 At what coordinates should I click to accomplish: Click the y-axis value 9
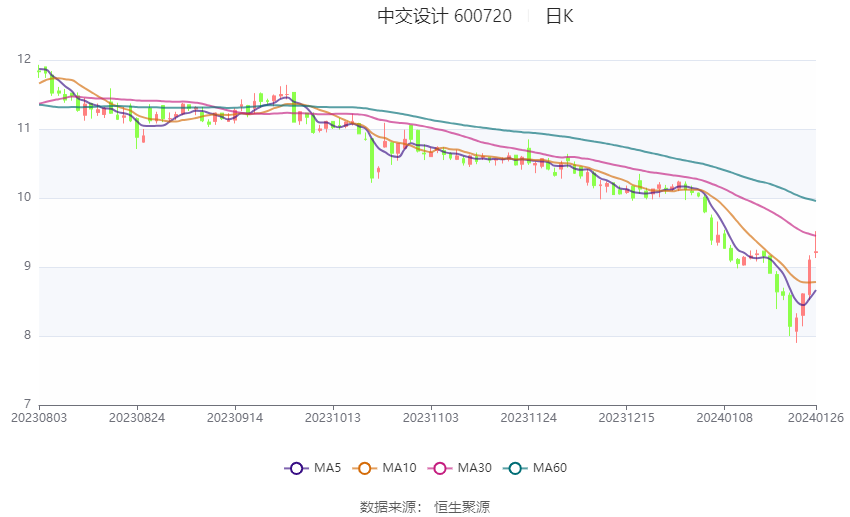pos(28,267)
